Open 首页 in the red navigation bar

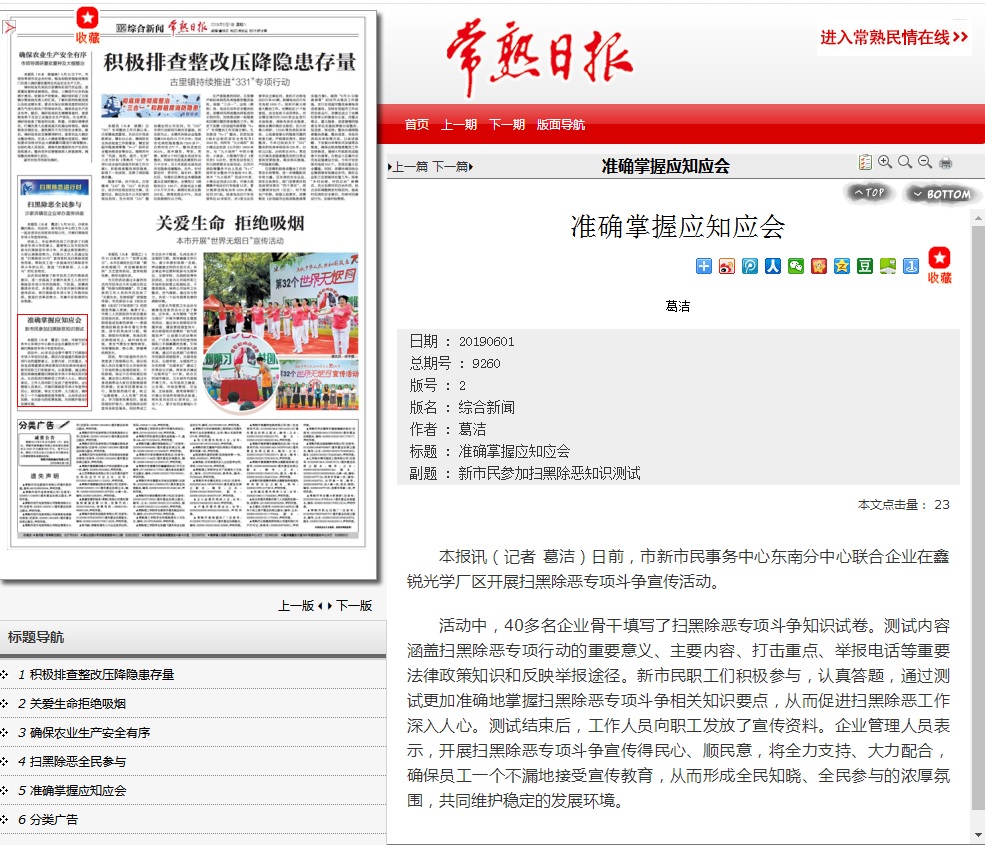click(x=416, y=124)
